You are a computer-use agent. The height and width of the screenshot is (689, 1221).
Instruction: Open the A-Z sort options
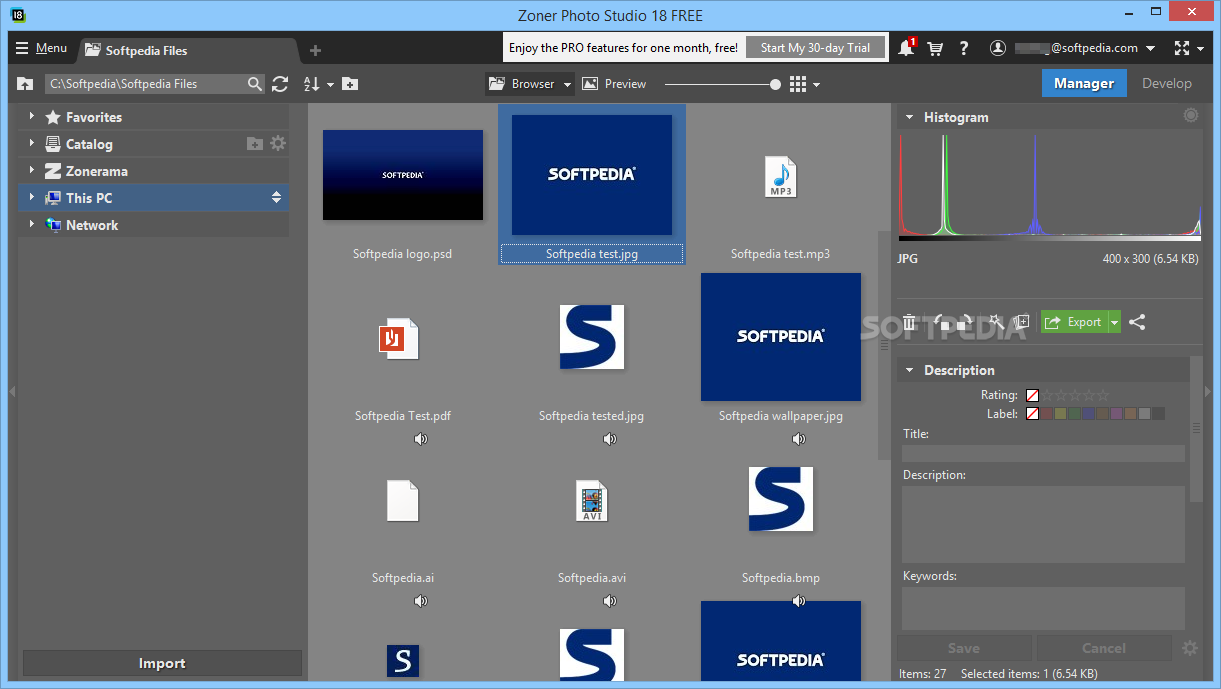coord(317,84)
